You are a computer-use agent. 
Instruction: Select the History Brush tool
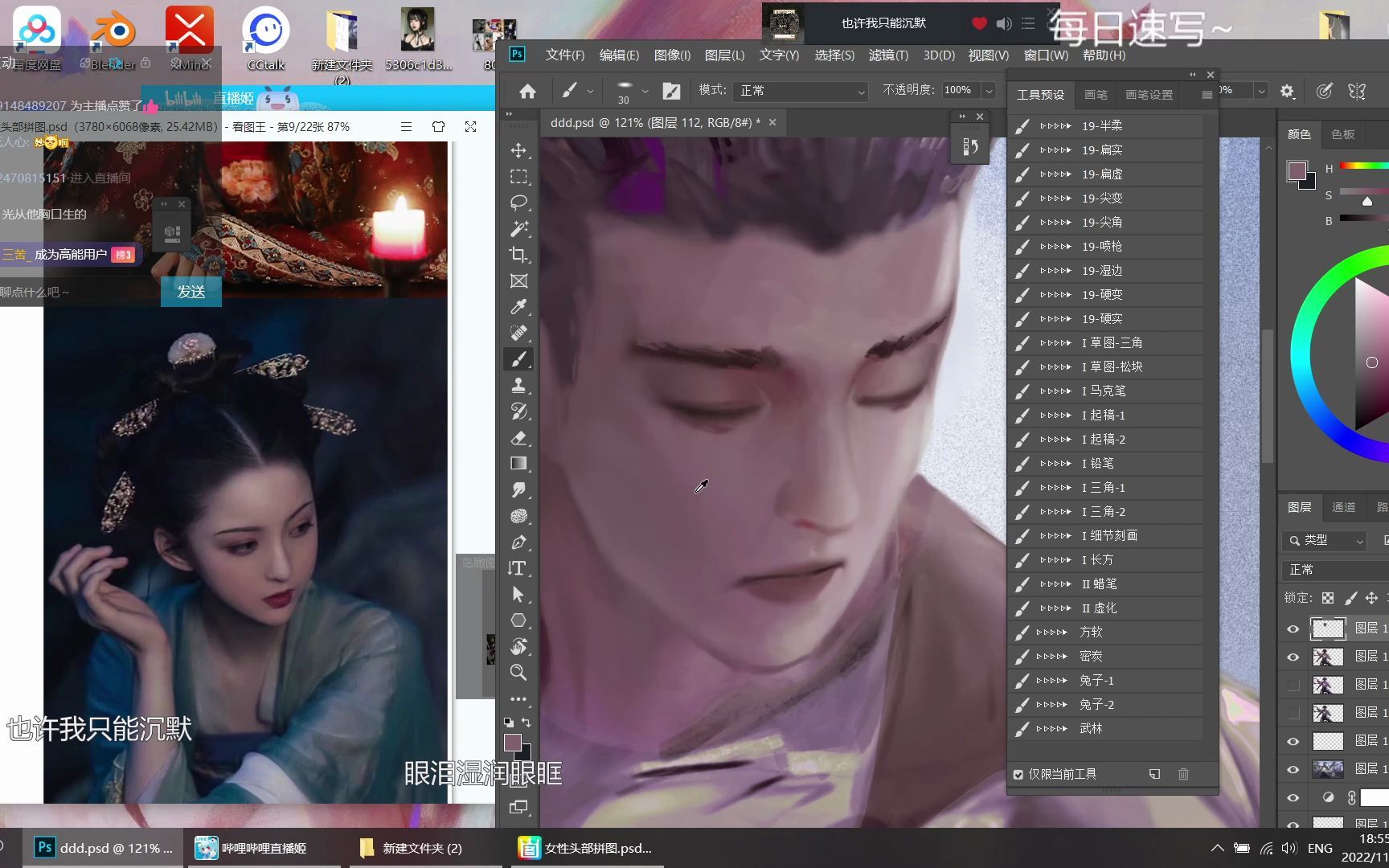pos(518,411)
